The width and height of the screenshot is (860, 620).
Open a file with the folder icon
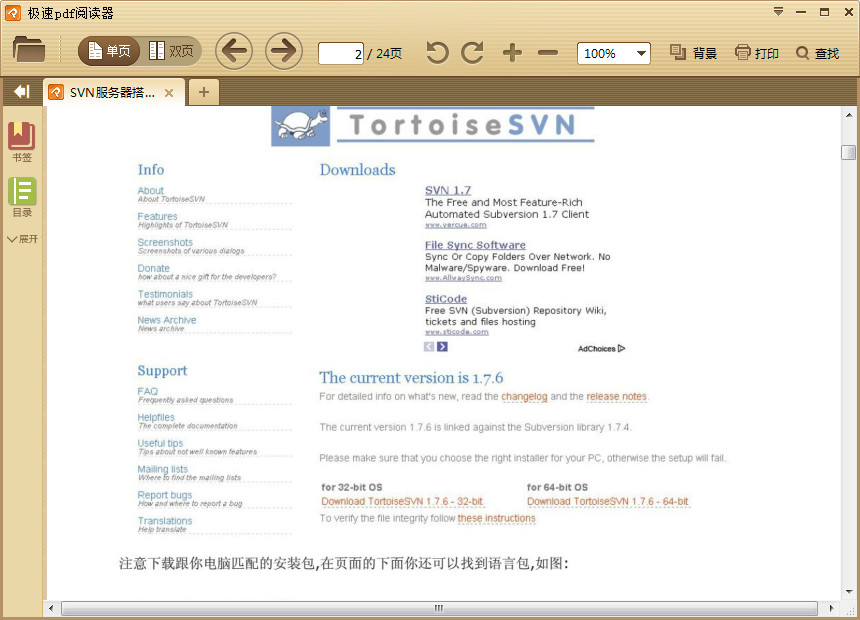coord(29,49)
